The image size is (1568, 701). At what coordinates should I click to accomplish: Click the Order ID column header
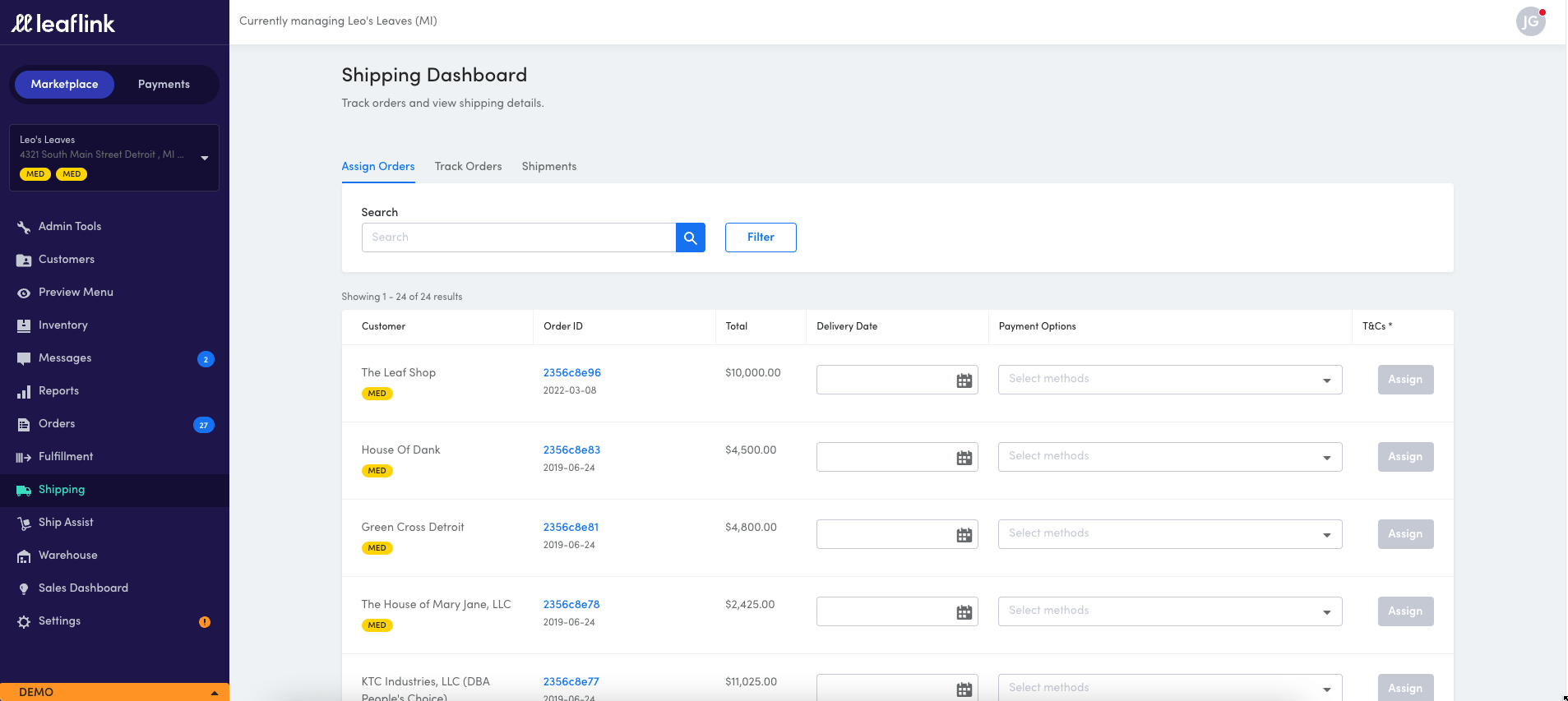(563, 327)
